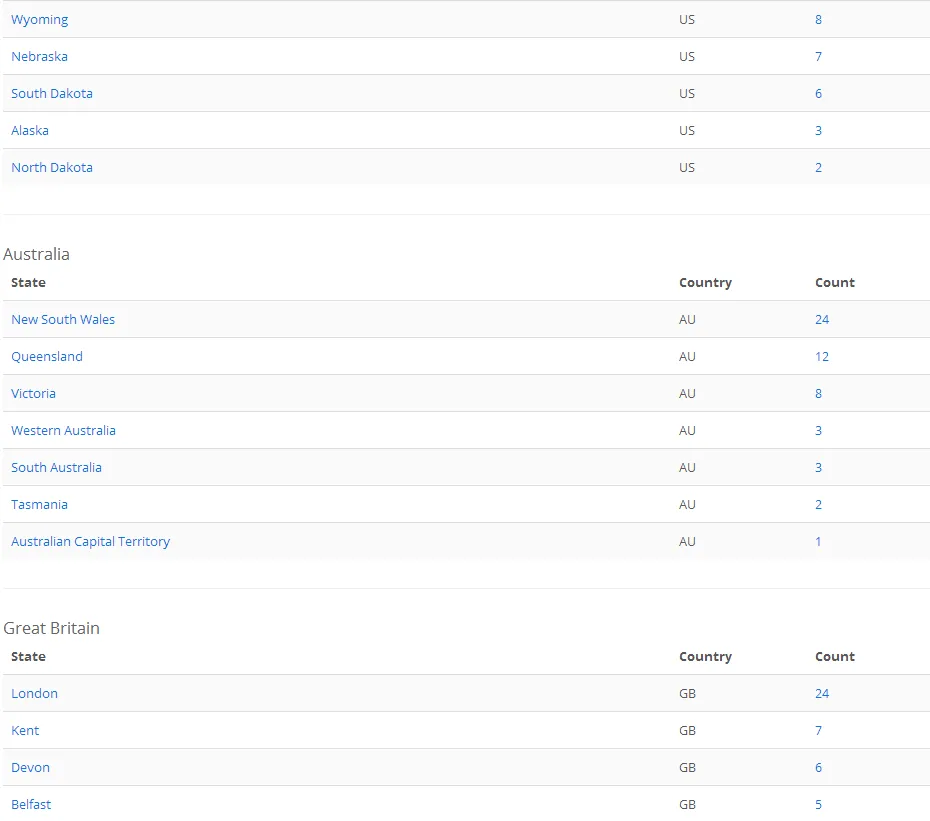Image resolution: width=930 pixels, height=821 pixels.
Task: Select the Belfast link
Action: [31, 805]
